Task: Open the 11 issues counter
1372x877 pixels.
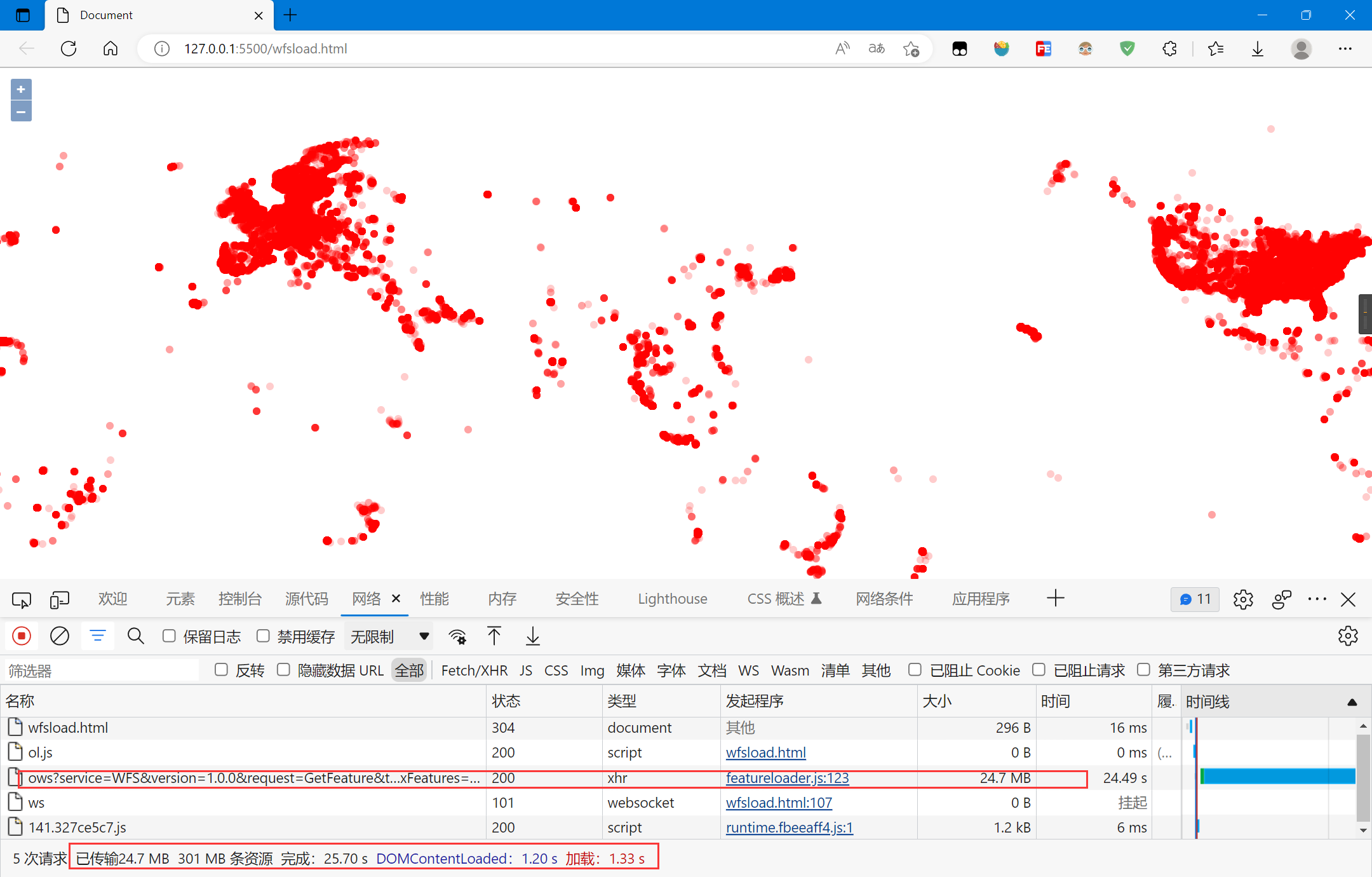Action: click(x=1195, y=599)
